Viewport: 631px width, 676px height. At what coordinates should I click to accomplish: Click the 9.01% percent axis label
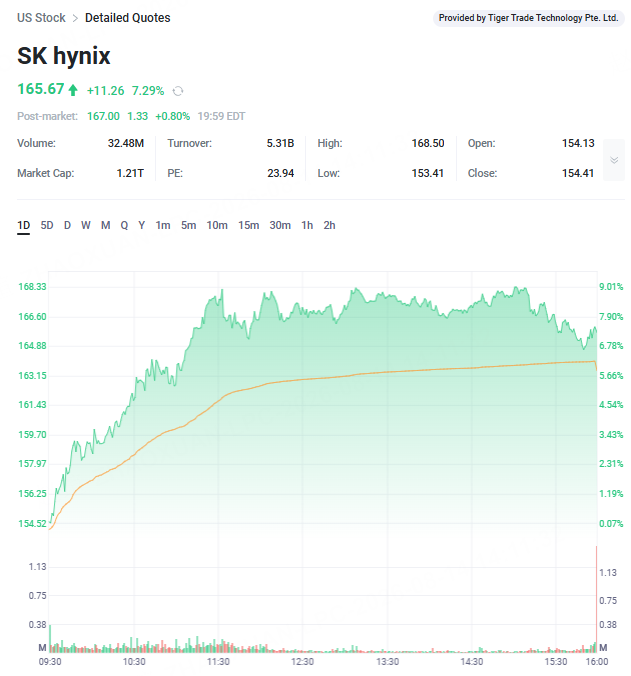(x=611, y=287)
